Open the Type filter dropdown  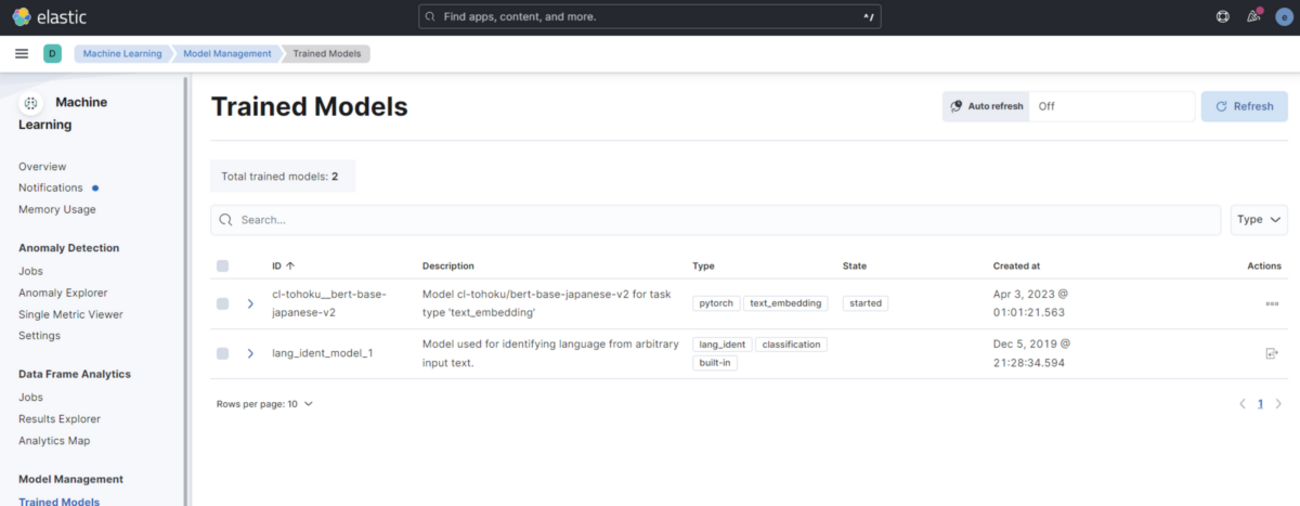click(1258, 220)
